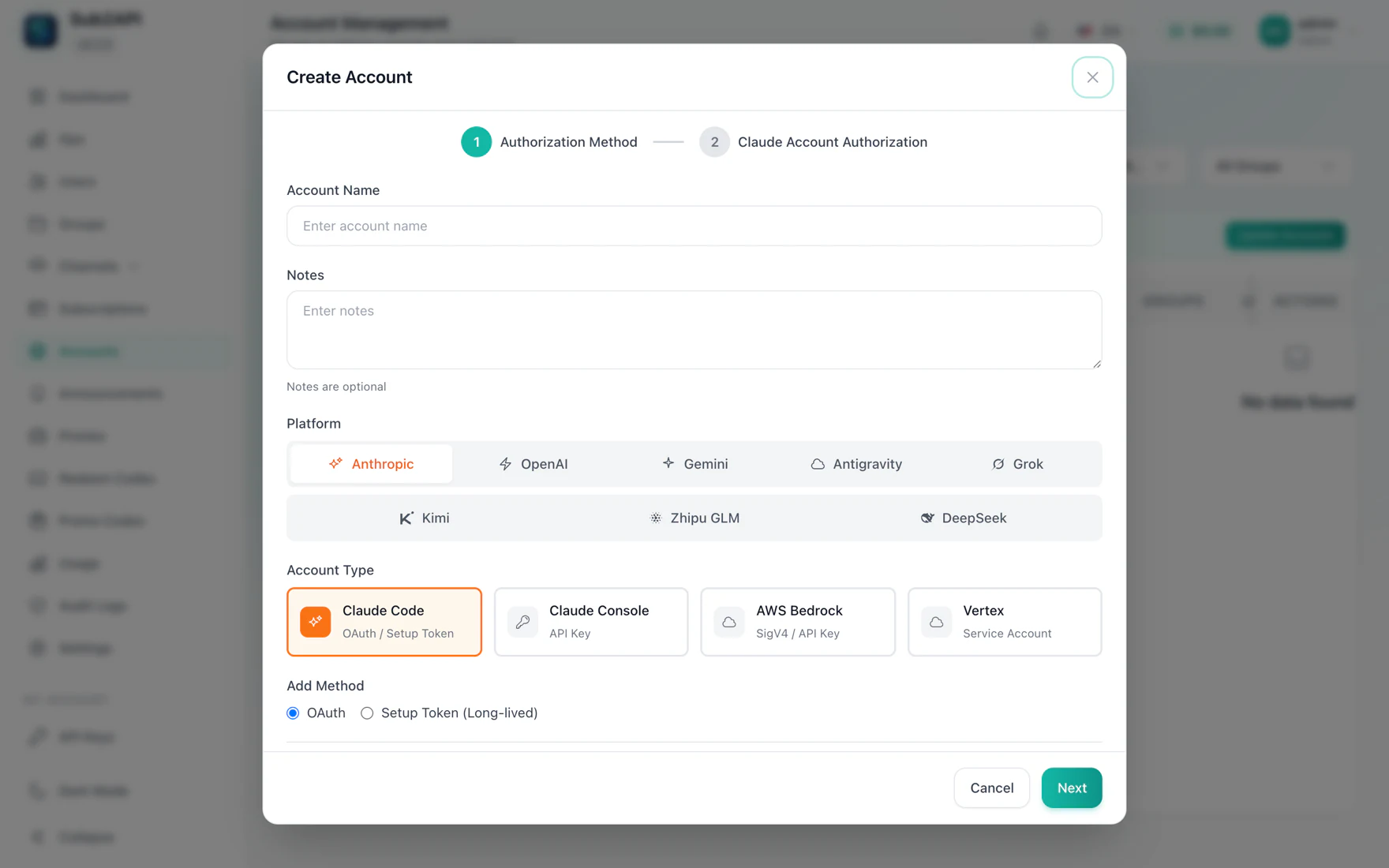Click the orange Claude Code sparkle icon
The height and width of the screenshot is (868, 1389).
tap(316, 622)
